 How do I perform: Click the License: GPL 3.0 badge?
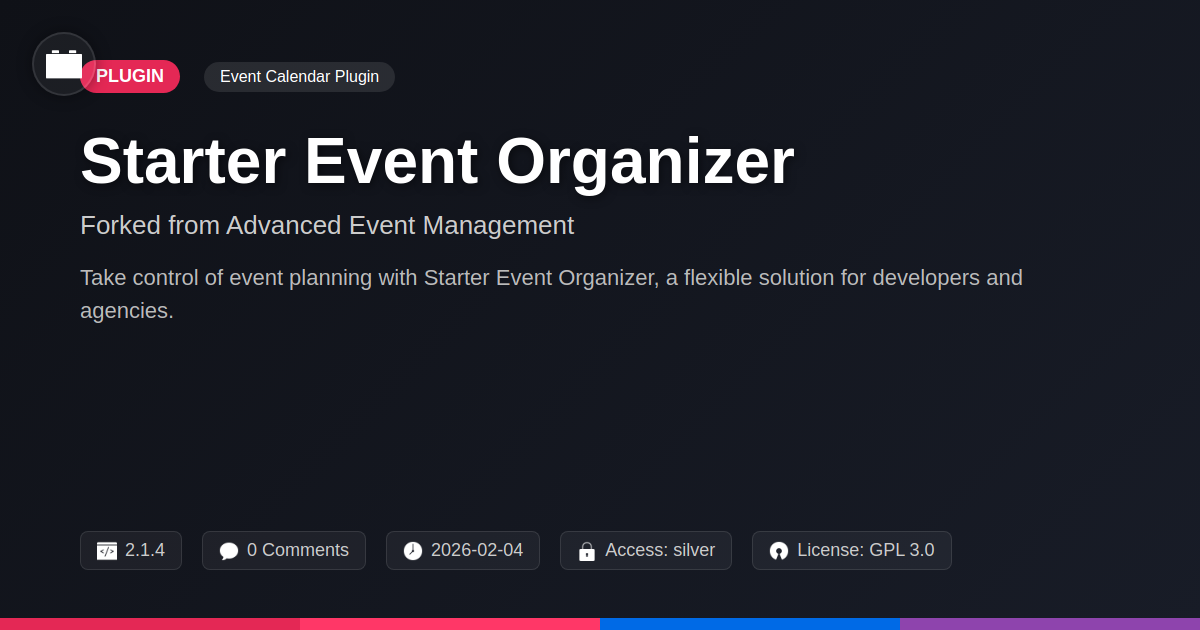(x=852, y=551)
